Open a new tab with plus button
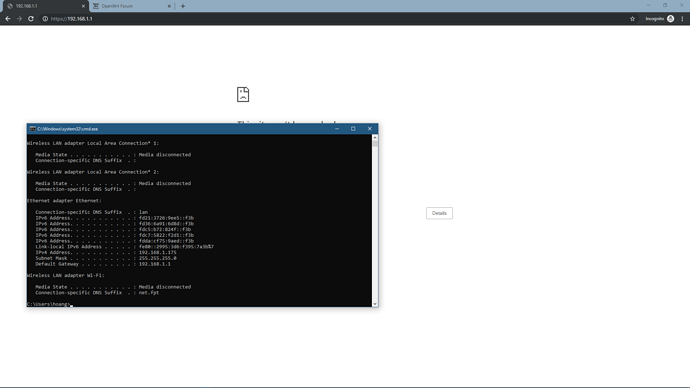This screenshot has height=388, width=690. [183, 6]
